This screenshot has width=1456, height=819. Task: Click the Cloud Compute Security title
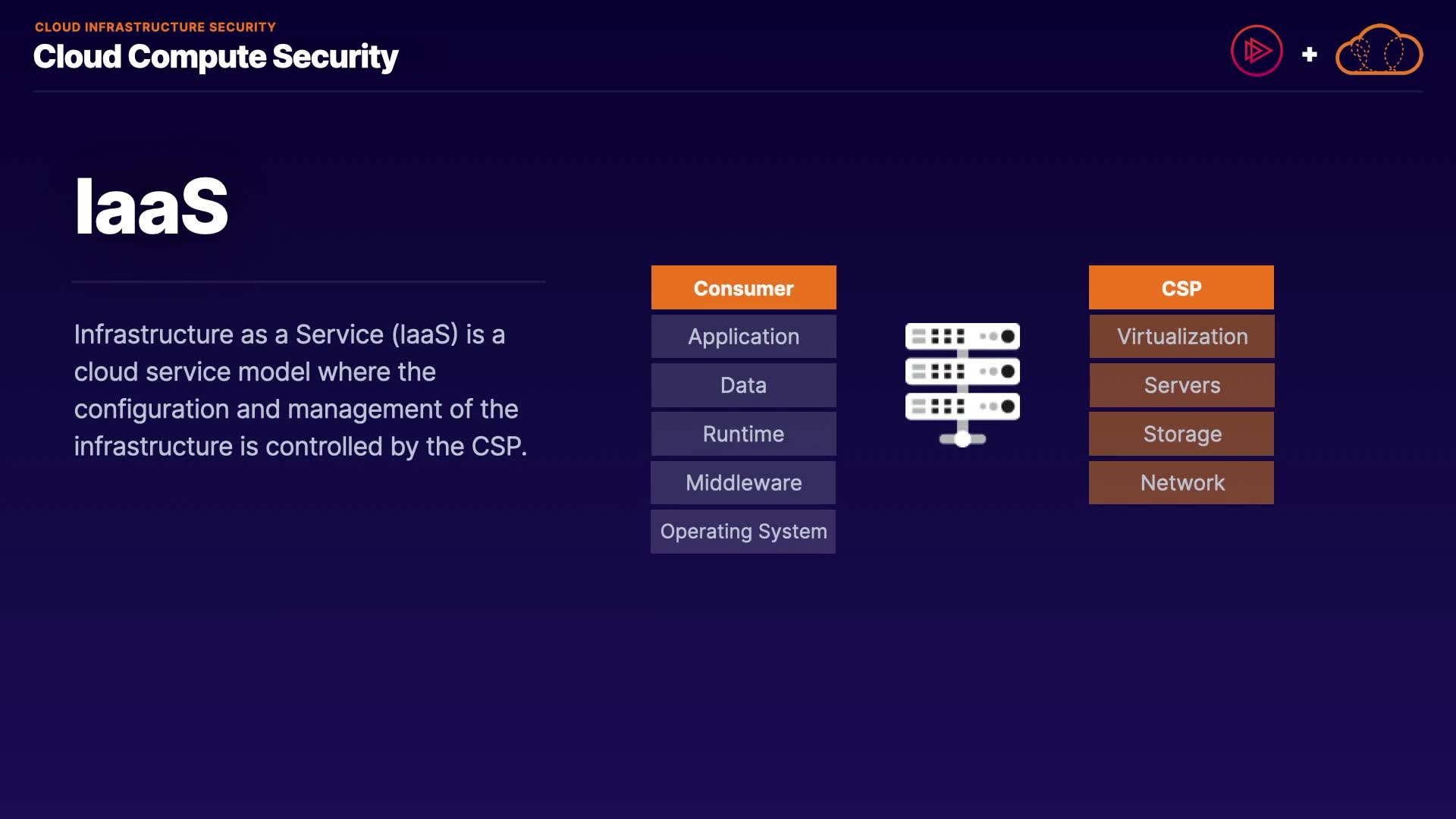215,57
